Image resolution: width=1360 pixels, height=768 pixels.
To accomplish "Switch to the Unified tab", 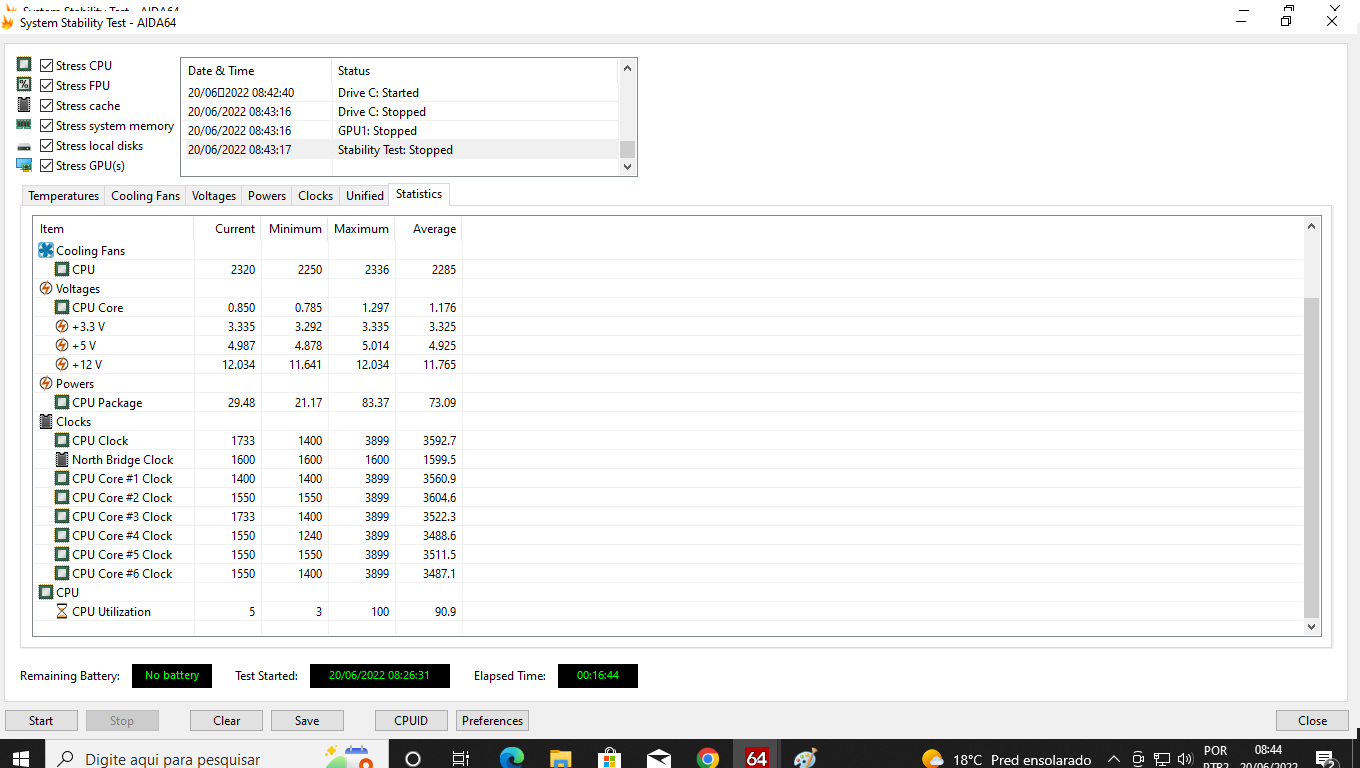I will click(x=365, y=196).
